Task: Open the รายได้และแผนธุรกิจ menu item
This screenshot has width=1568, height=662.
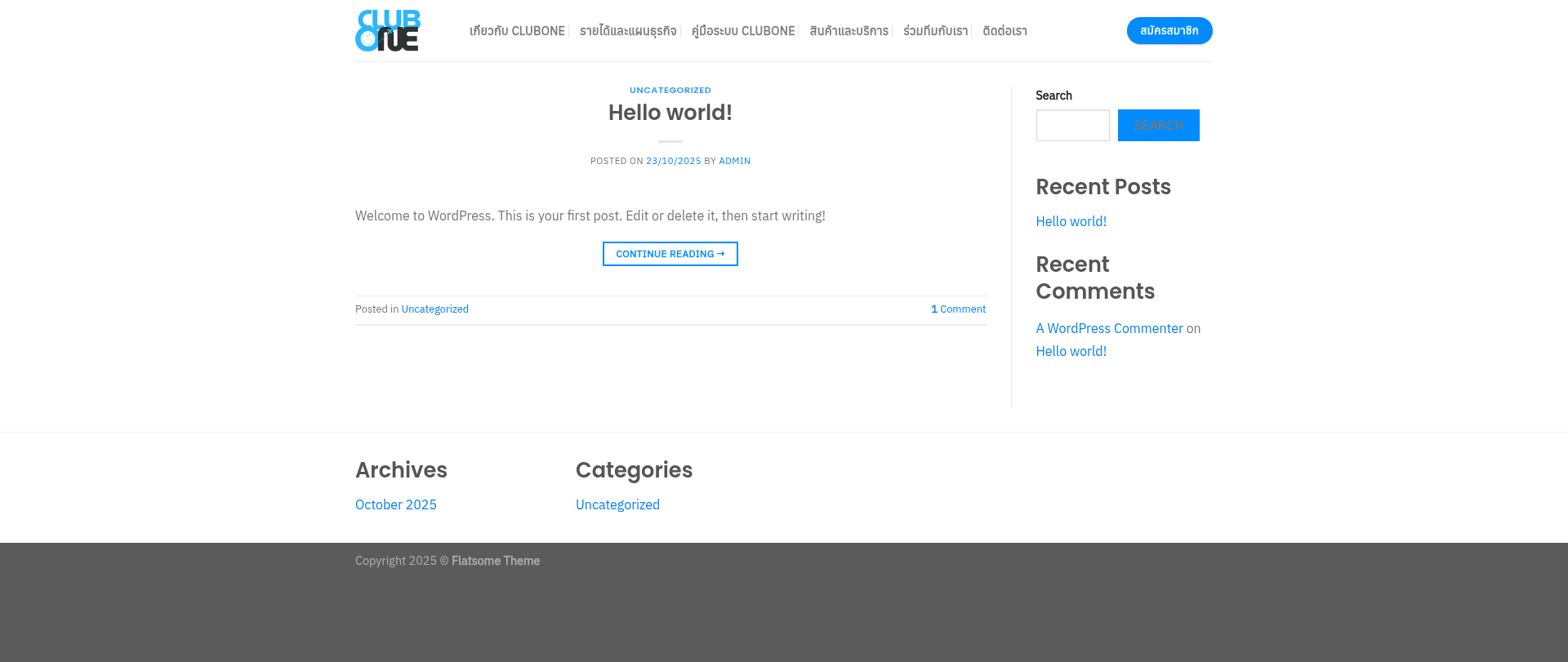Action: (x=628, y=31)
